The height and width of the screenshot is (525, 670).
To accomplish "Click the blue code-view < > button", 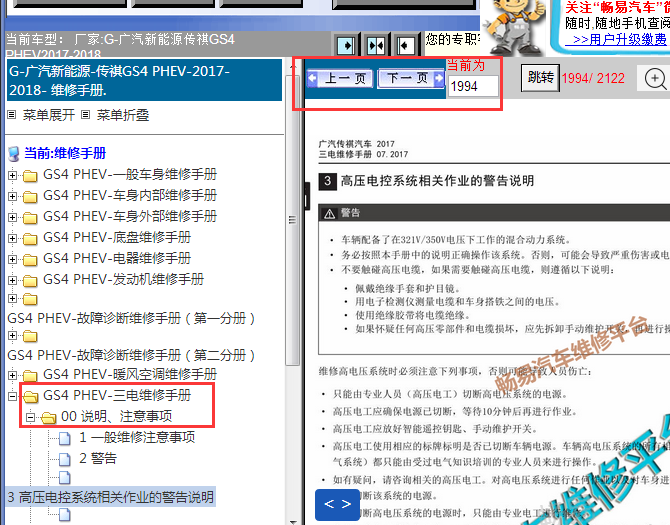I will click(x=337, y=504).
